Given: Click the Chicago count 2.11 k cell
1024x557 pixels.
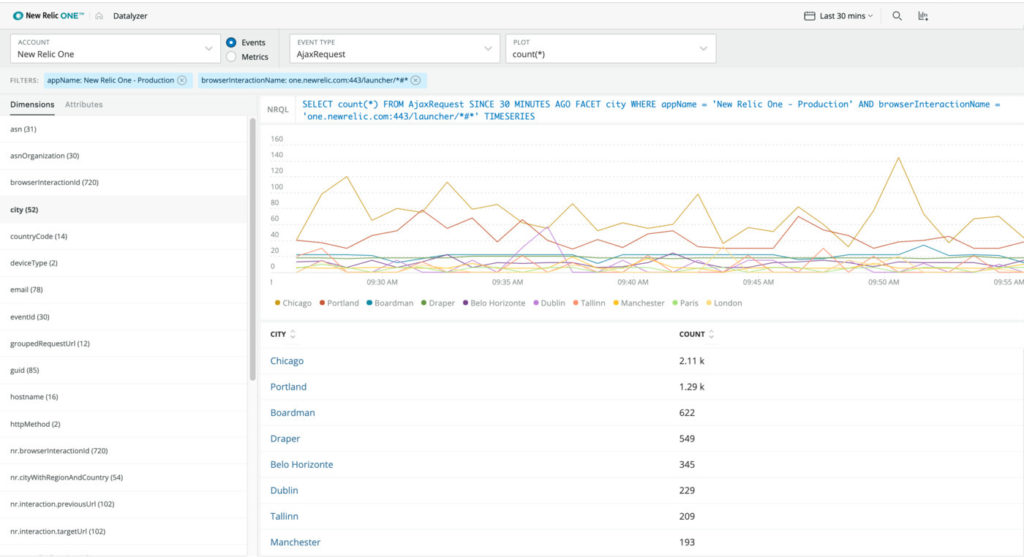Looking at the screenshot, I should pos(692,360).
